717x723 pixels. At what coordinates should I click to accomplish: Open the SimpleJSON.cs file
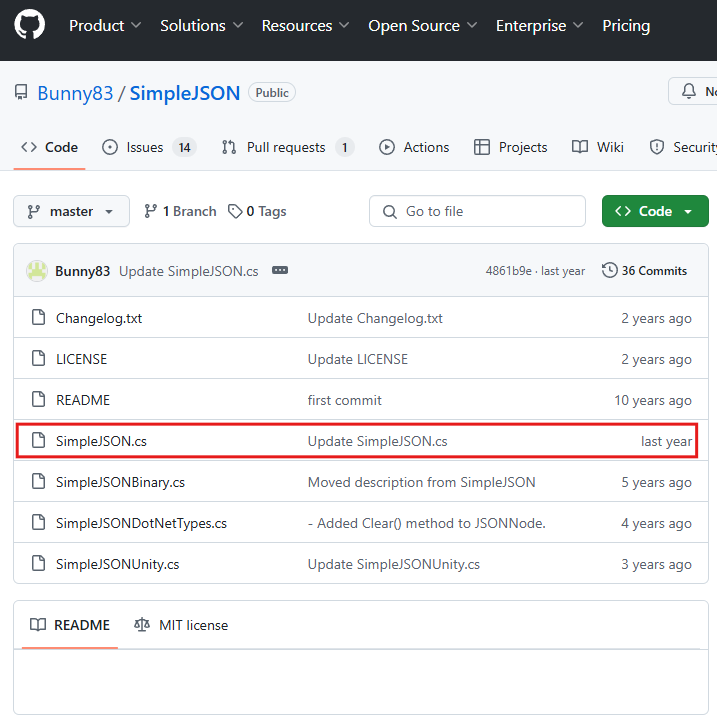point(101,441)
